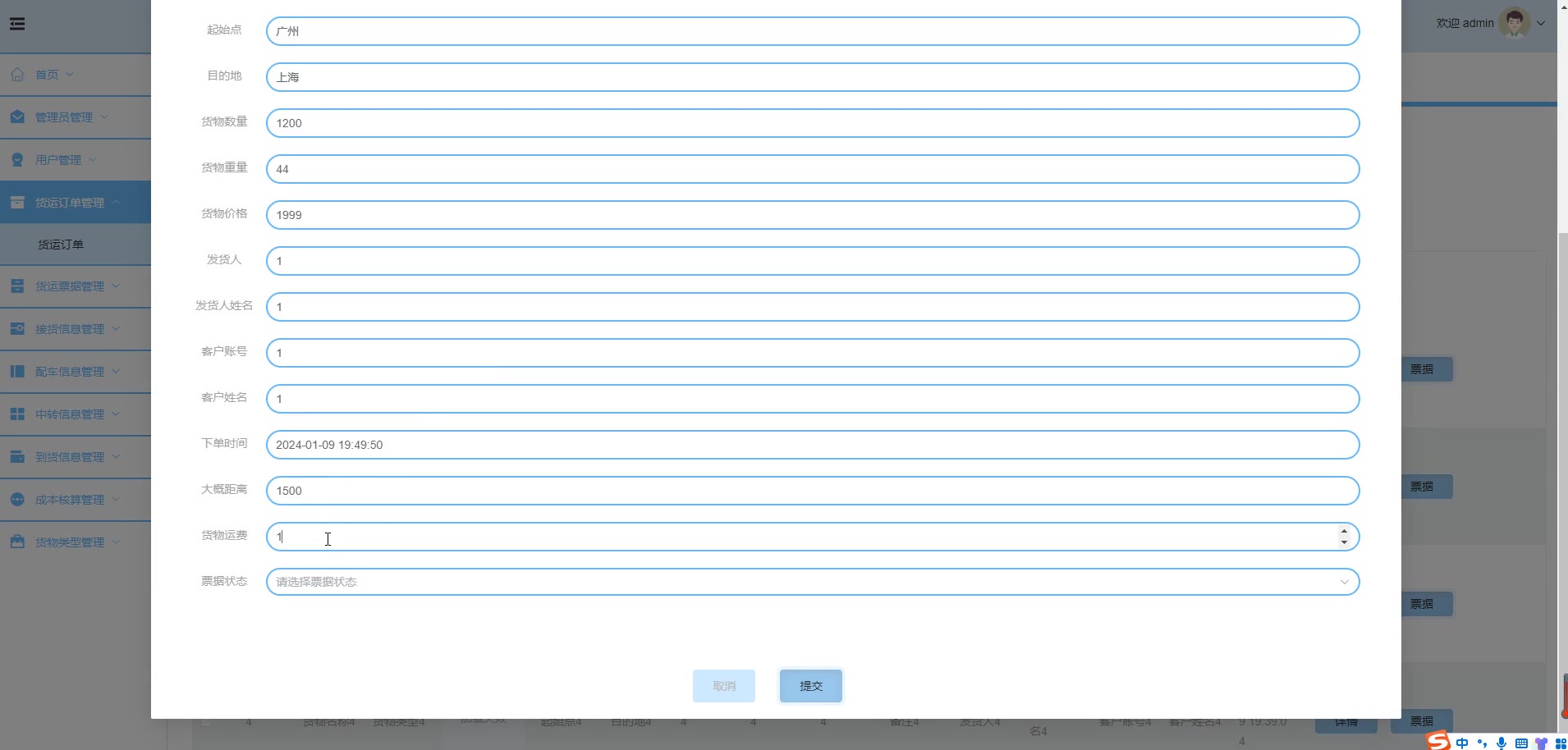1568x750 pixels.
Task: Expand the 成本核算管理 menu chevron
Action: tap(116, 499)
